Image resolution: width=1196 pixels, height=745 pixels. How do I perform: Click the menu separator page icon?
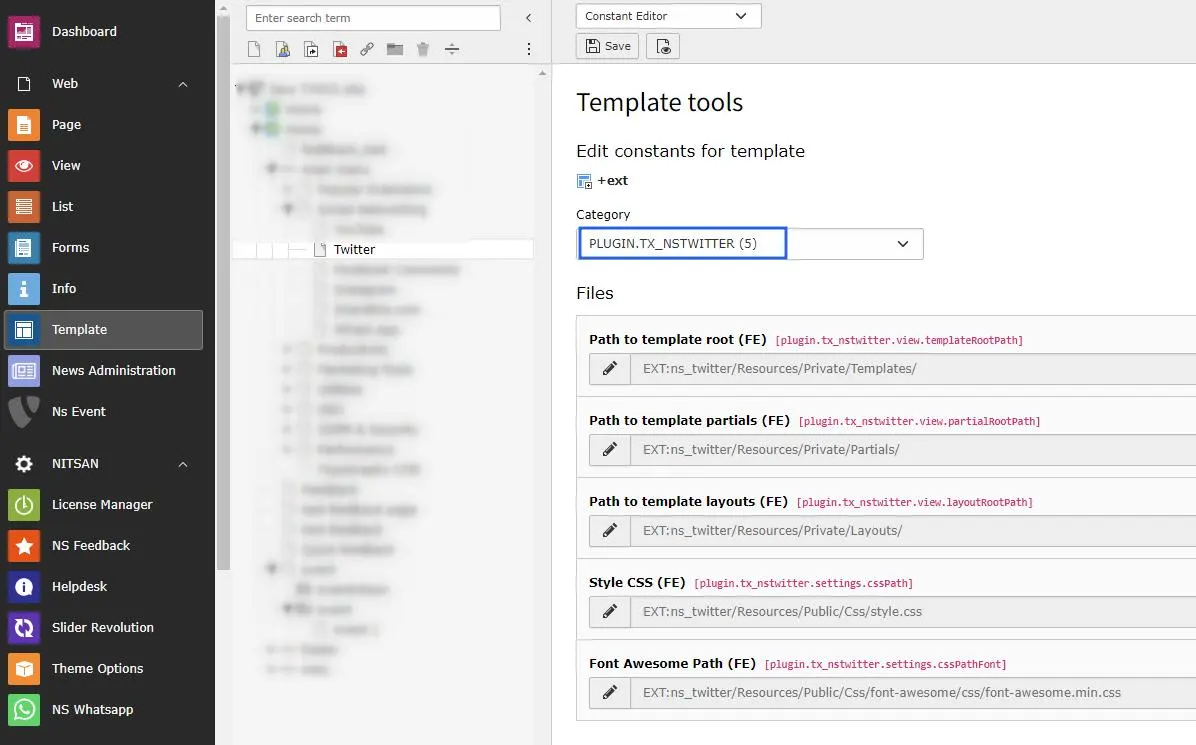(x=452, y=50)
